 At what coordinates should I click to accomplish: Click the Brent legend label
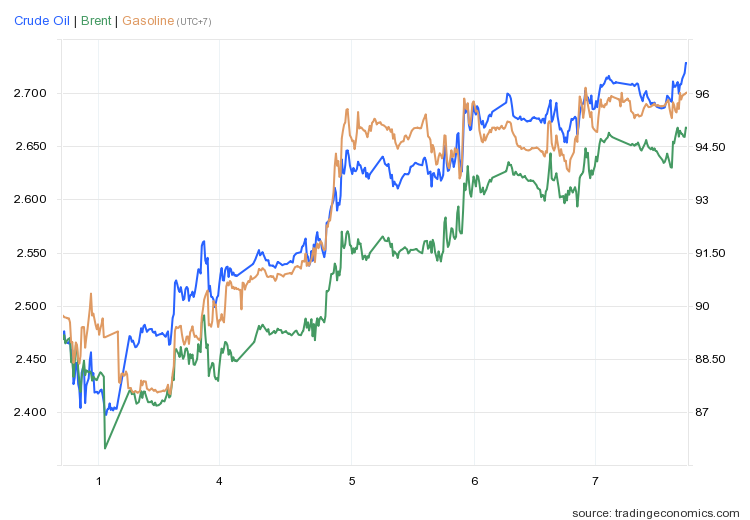96,21
